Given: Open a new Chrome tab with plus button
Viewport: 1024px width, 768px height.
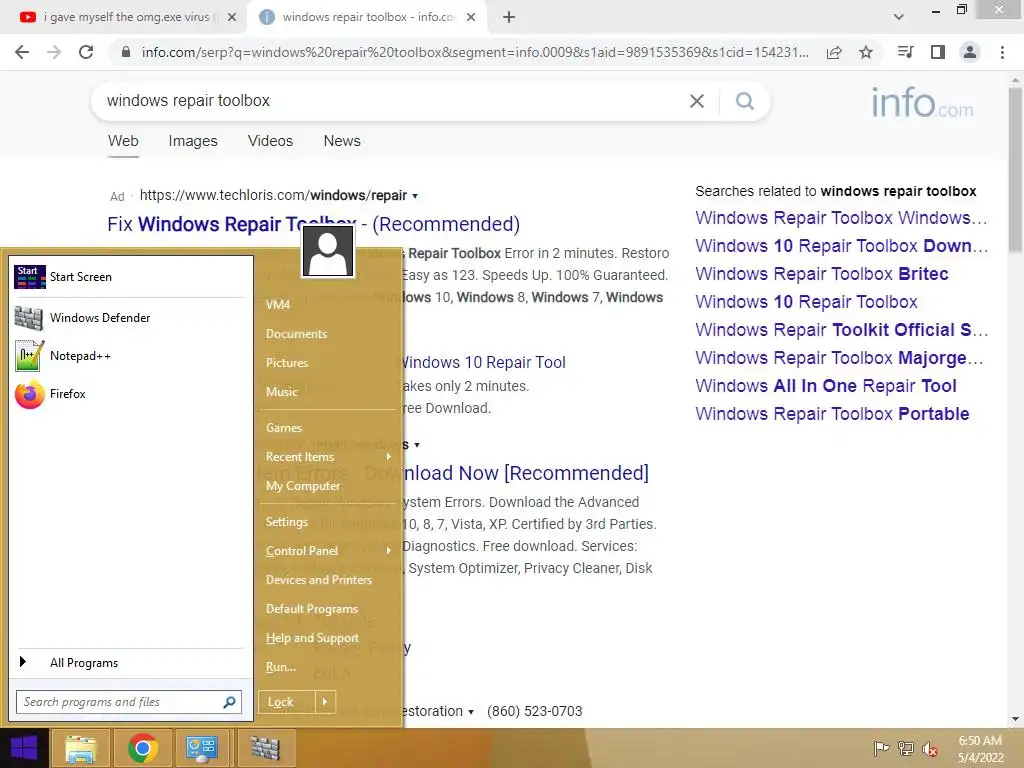Looking at the screenshot, I should tap(509, 17).
